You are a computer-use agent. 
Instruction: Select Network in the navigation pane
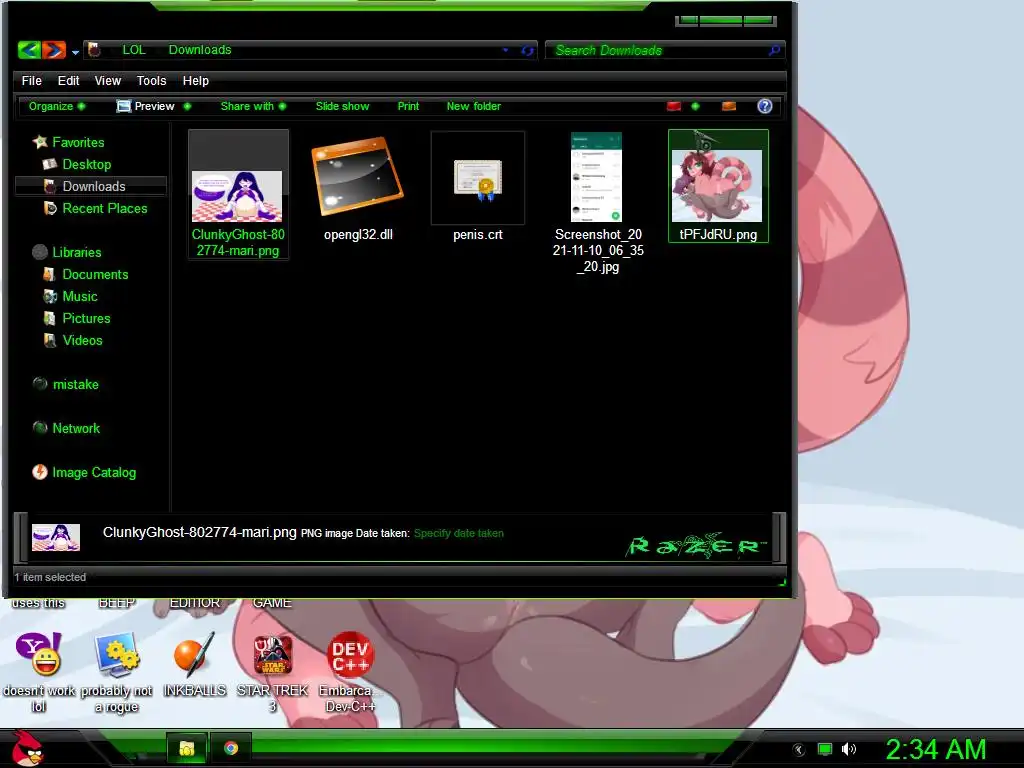tap(76, 428)
